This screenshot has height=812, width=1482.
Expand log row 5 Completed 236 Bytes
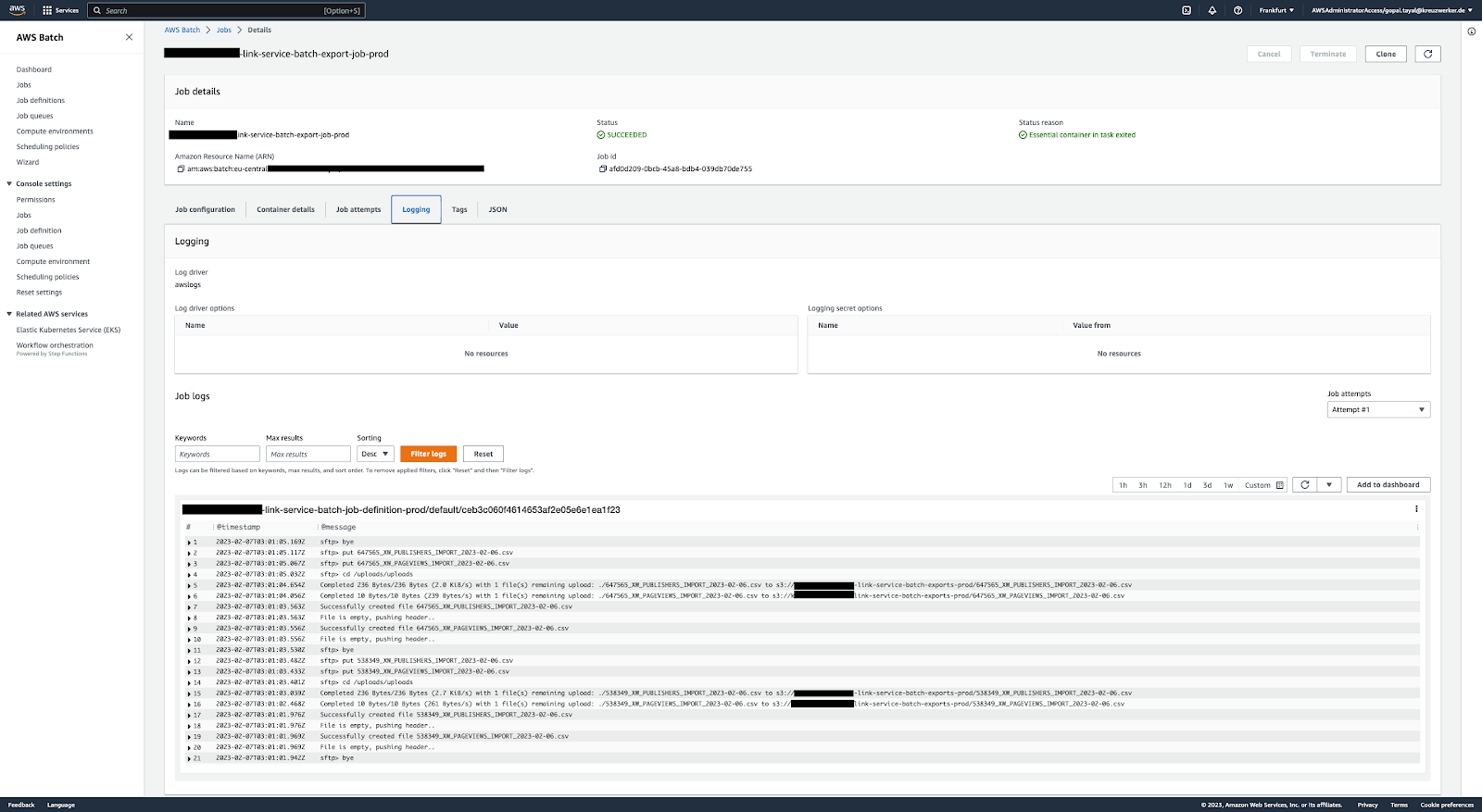tap(189, 585)
